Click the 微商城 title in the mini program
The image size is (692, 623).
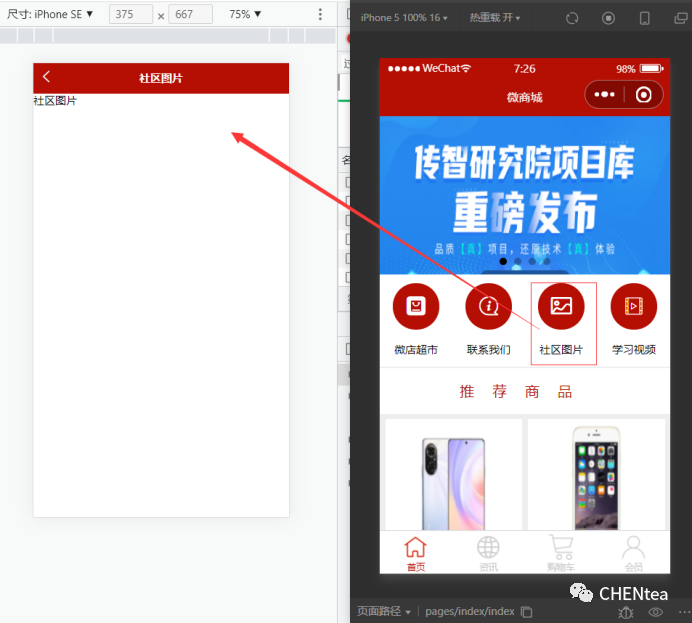point(524,97)
